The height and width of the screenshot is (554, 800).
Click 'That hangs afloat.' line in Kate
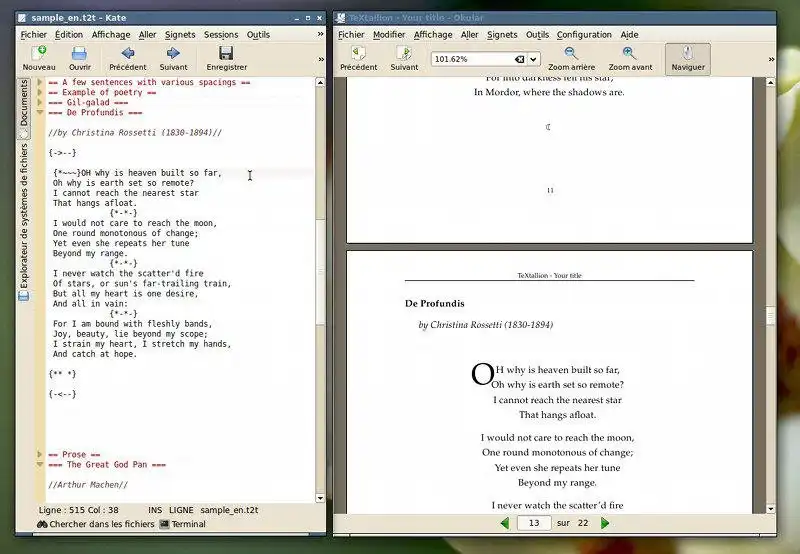[95, 203]
